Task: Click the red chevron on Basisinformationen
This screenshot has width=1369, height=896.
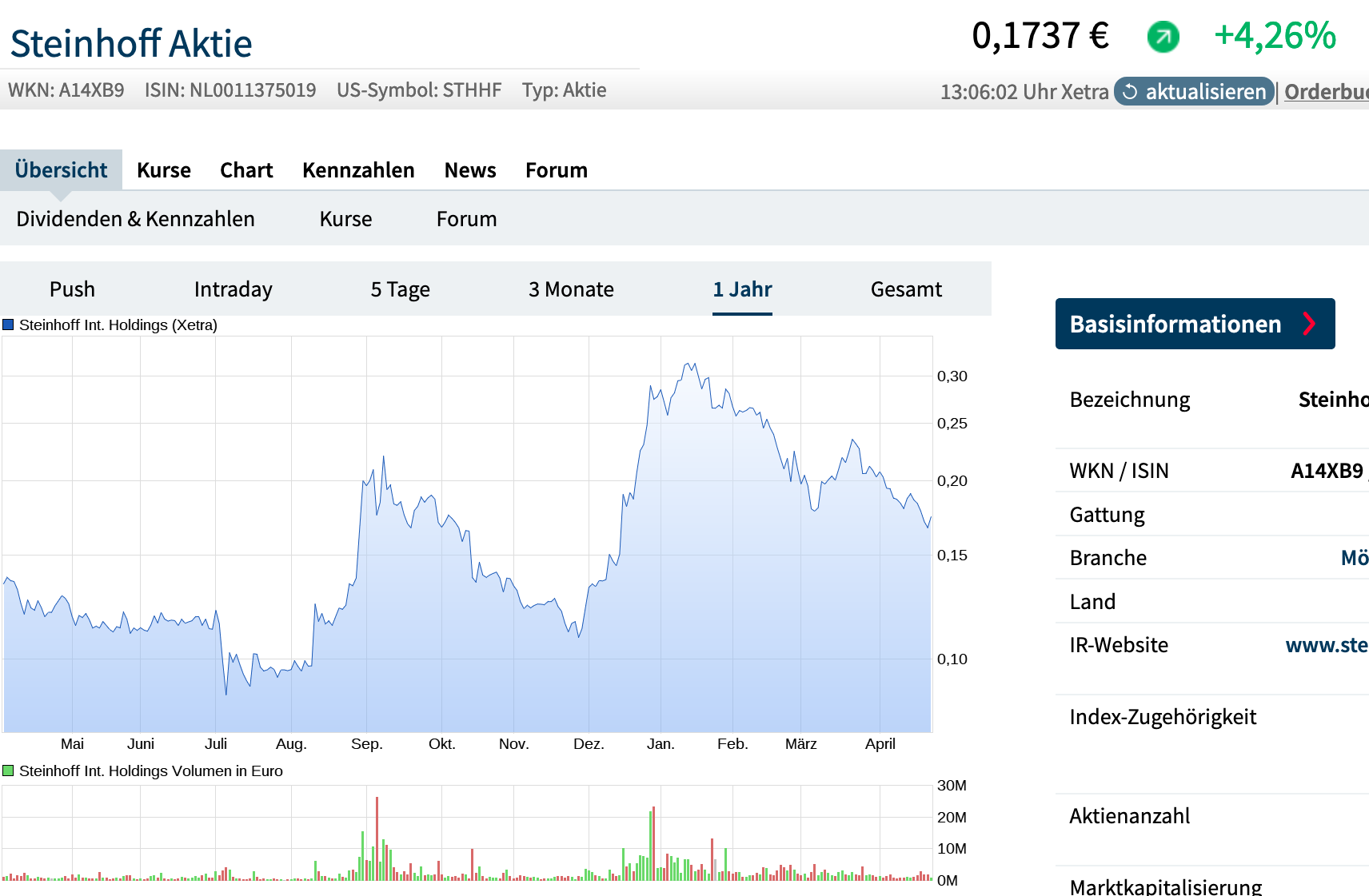Action: tap(1309, 324)
